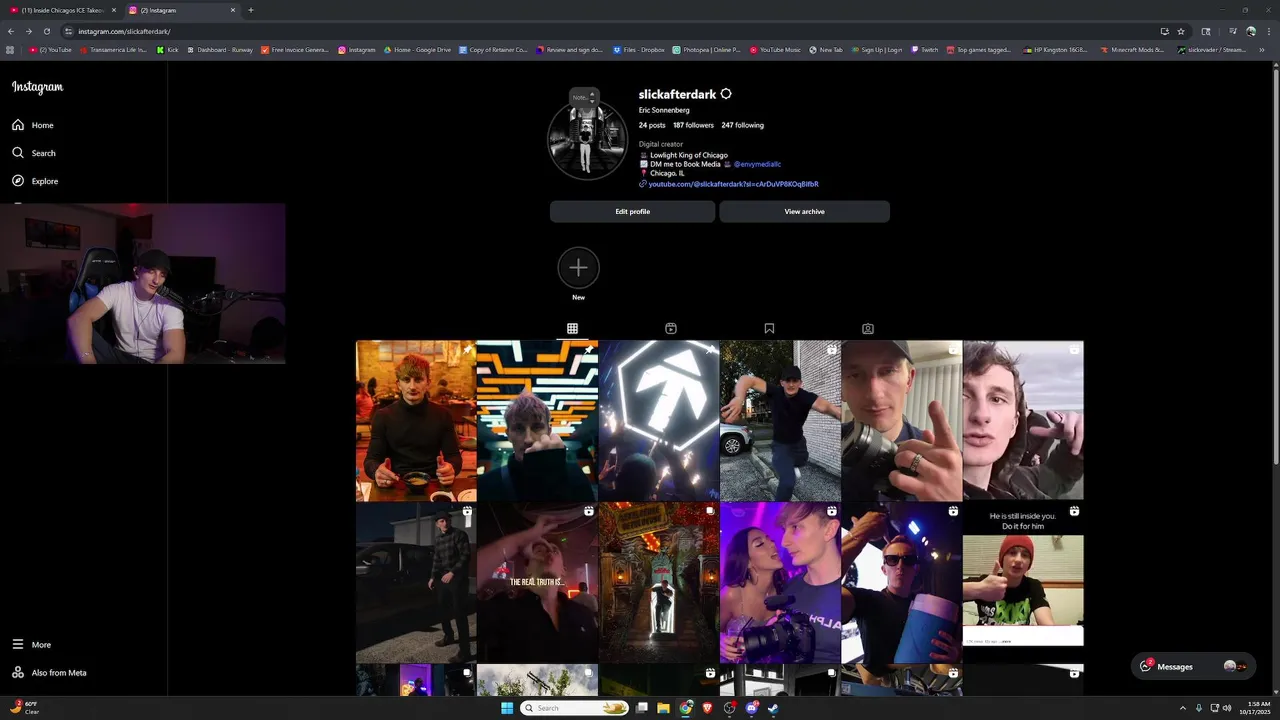Image resolution: width=1280 pixels, height=720 pixels.
Task: Open Chrome apps grid in bookmarks bar
Action: pyautogui.click(x=11, y=49)
